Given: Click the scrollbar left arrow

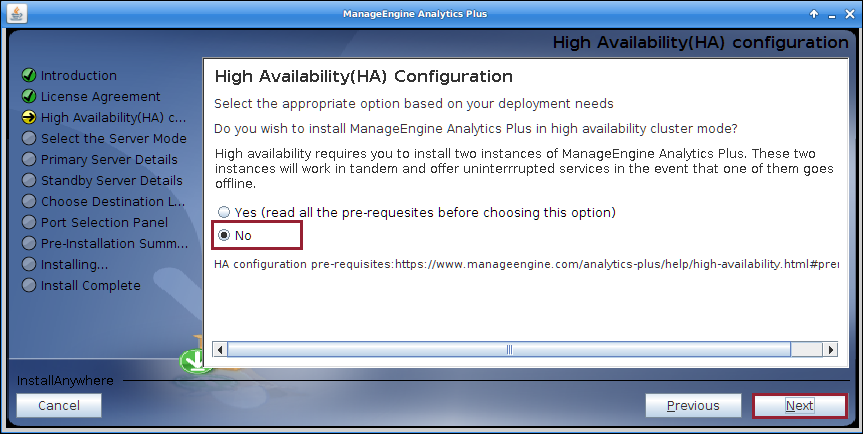Looking at the screenshot, I should pyautogui.click(x=220, y=349).
